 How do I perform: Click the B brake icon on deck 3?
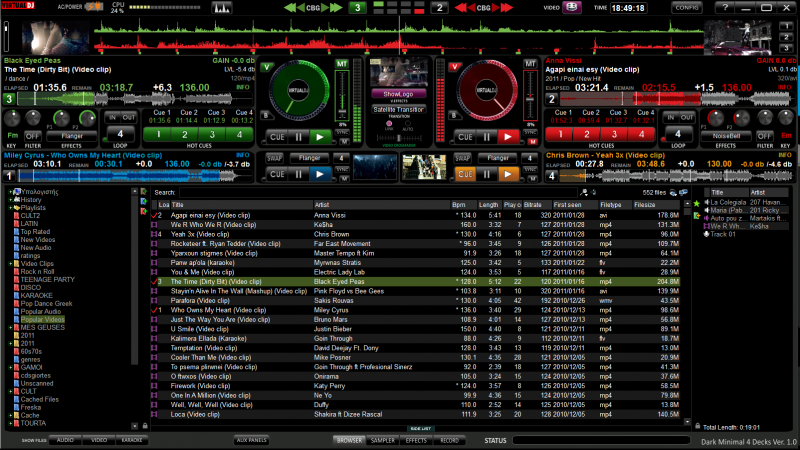(x=266, y=116)
